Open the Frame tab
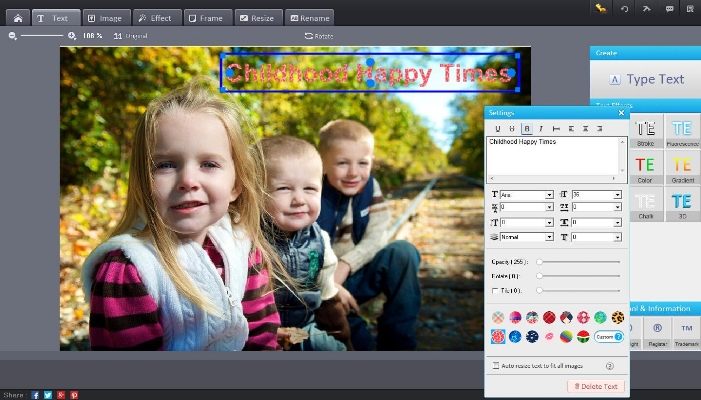This screenshot has height=400, width=701. coord(207,18)
